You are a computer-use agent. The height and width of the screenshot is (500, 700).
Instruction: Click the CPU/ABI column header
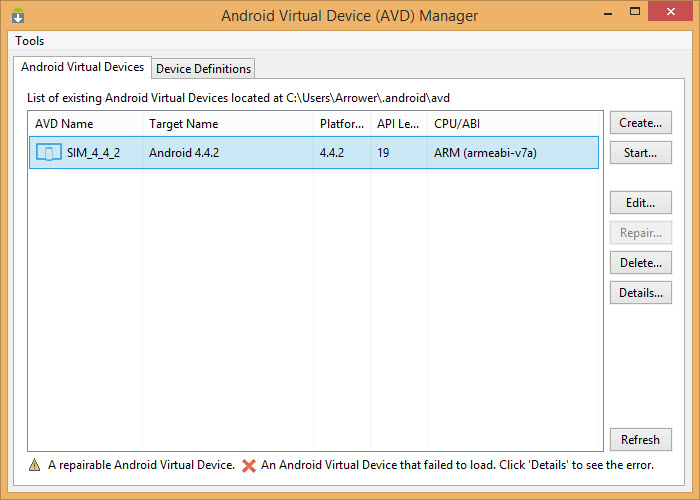(512, 124)
